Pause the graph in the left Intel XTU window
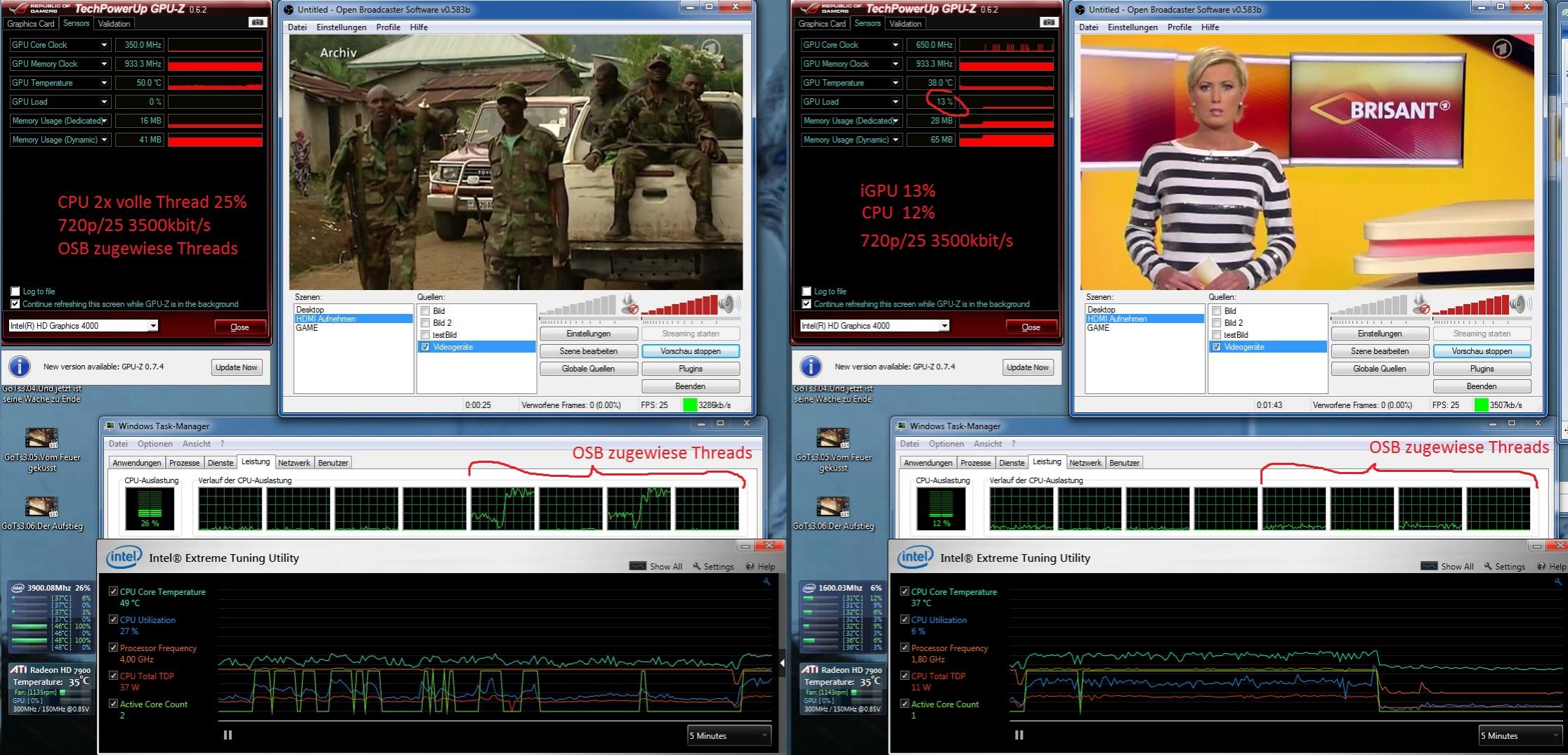Screen dimensions: 1568x755 pos(228,735)
